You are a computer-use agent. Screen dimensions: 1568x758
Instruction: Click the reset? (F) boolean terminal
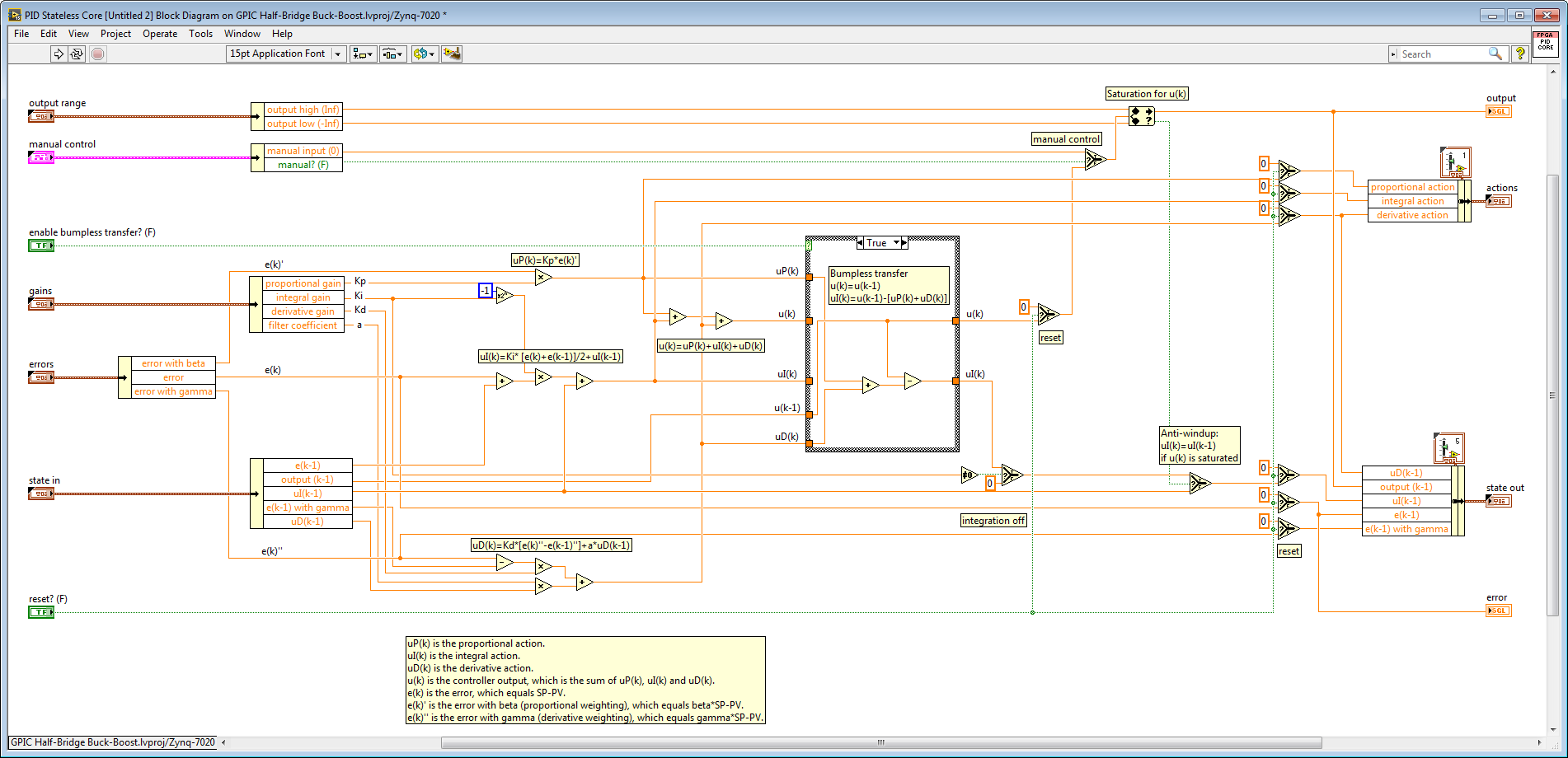[41, 612]
